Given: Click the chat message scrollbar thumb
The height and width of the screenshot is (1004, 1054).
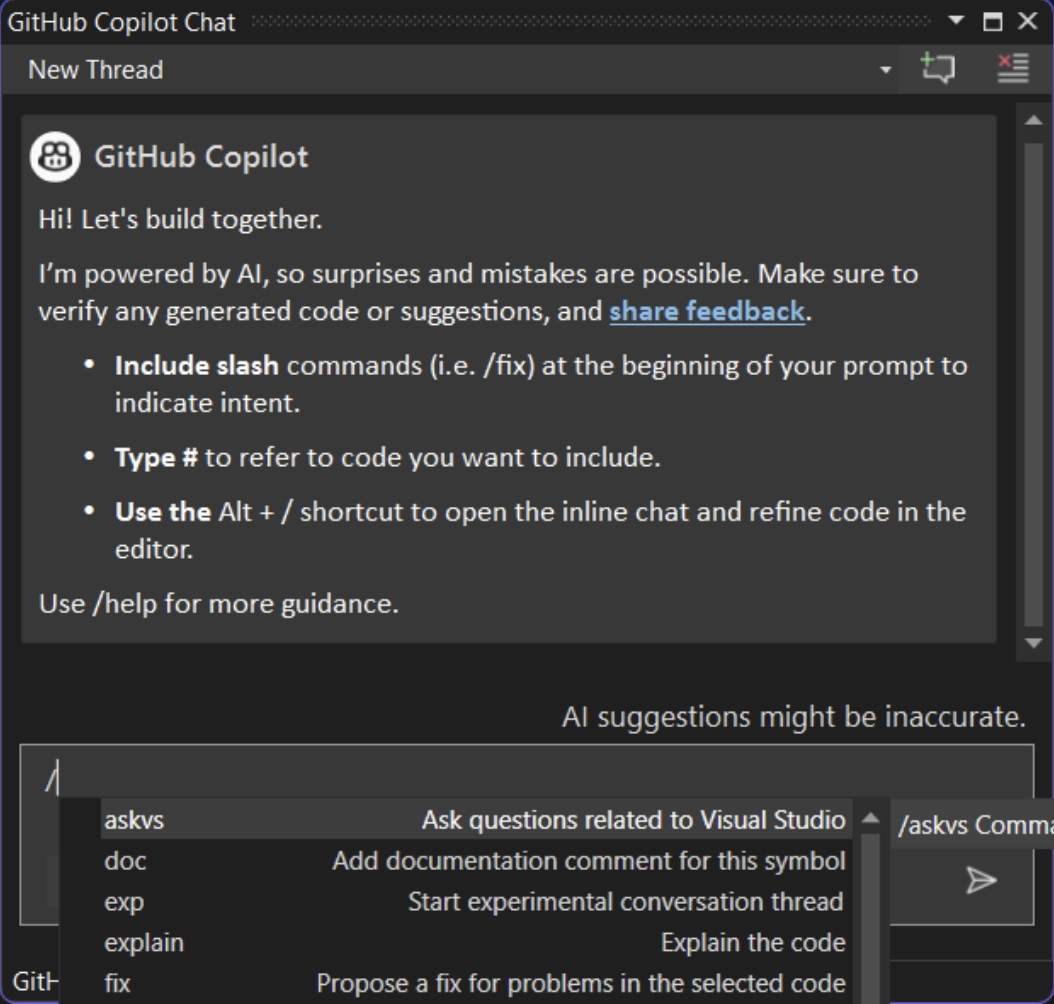Looking at the screenshot, I should (x=1033, y=380).
